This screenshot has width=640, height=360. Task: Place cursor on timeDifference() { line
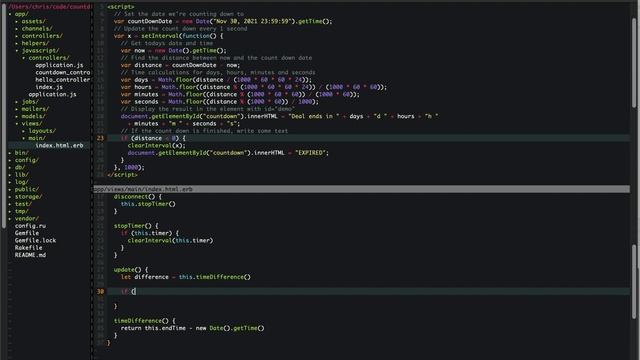click(x=144, y=321)
